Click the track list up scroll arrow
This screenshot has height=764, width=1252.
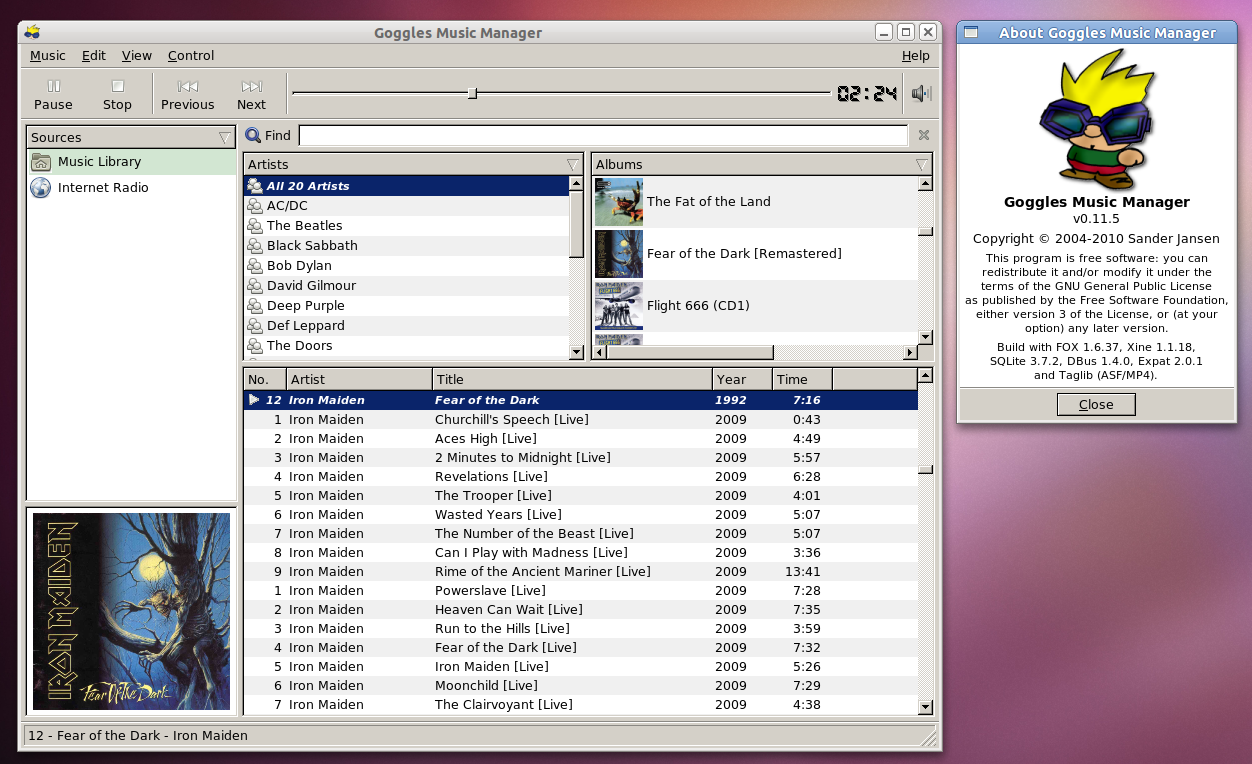[925, 376]
